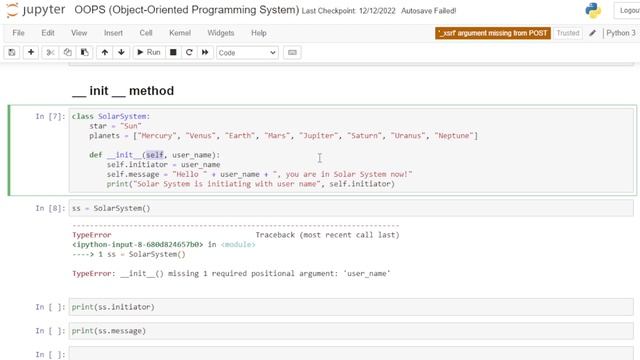Open the cell type Code dropdown
Image resolution: width=640 pixels, height=360 pixels.
247,53
